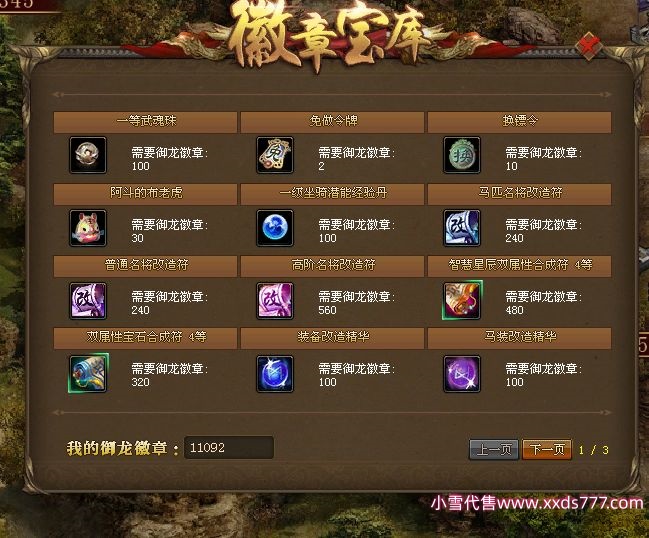This screenshot has width=649, height=538.
Task: Close the 徽章宝库 window with red X
Action: pyautogui.click(x=589, y=45)
